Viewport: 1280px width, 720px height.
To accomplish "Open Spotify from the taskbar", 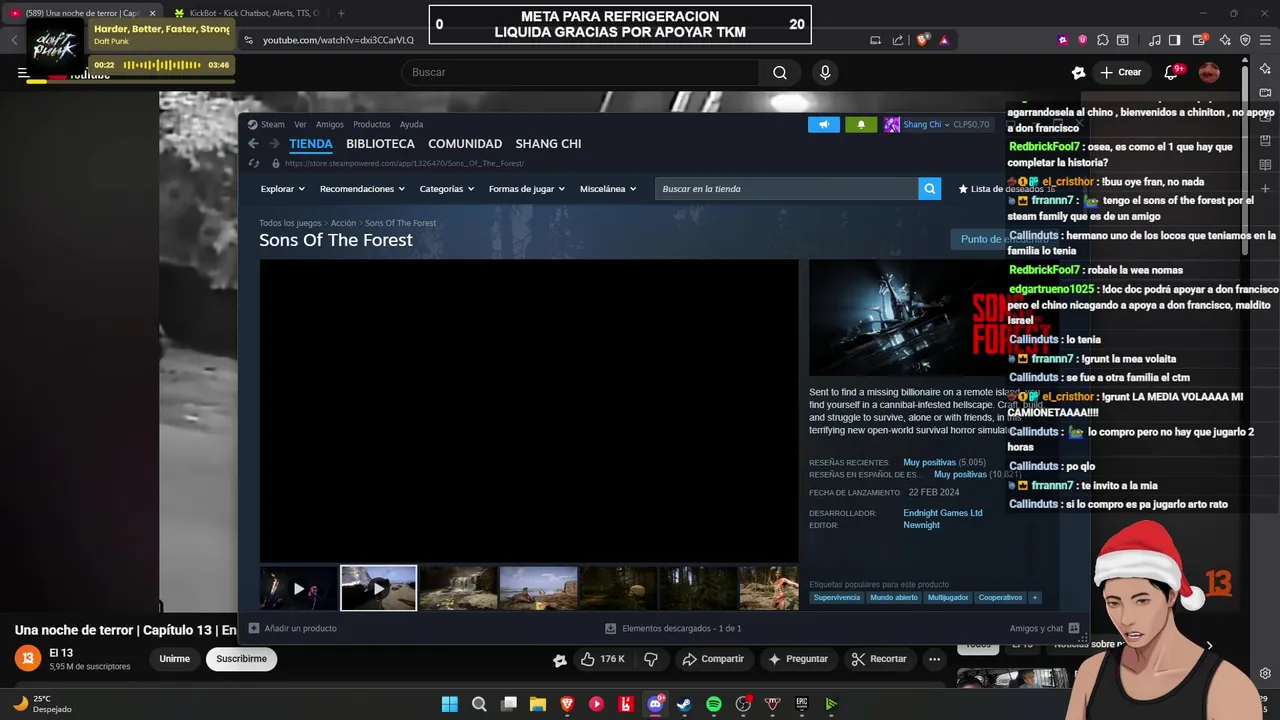I will pyautogui.click(x=714, y=704).
